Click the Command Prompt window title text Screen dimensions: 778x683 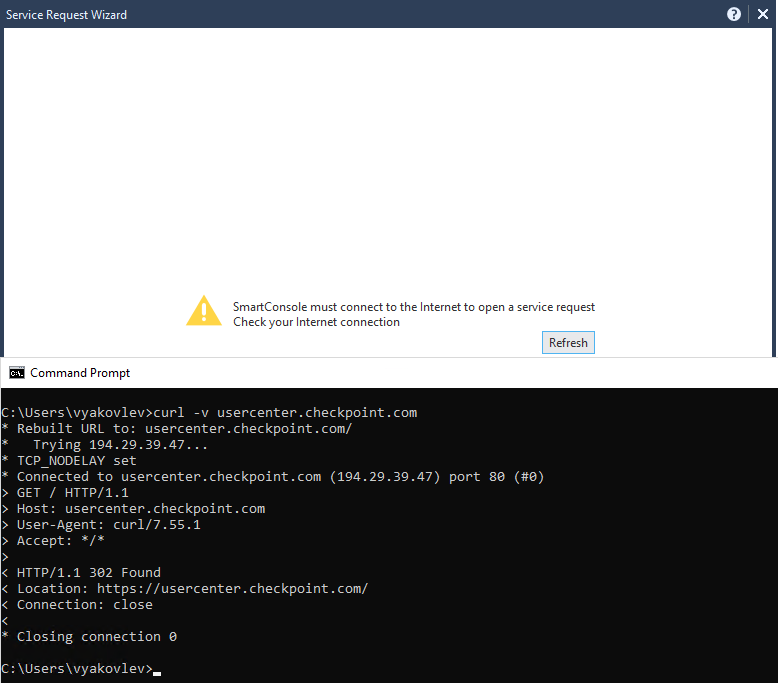(80, 373)
